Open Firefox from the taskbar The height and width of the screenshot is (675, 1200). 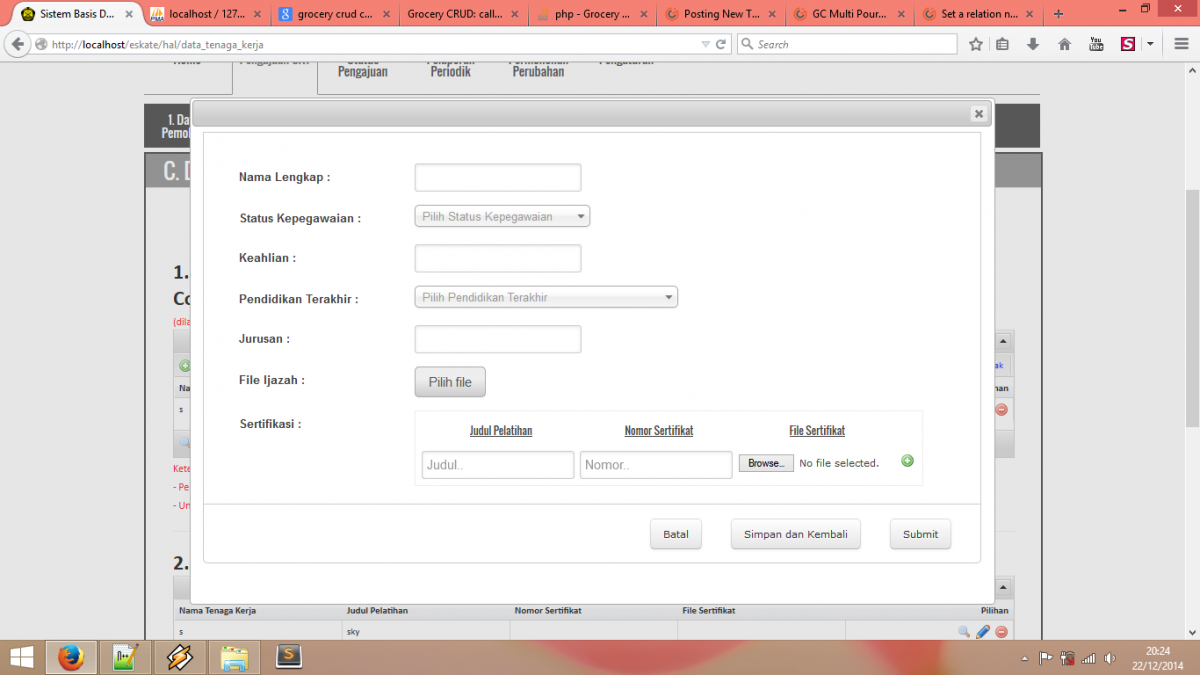point(71,657)
